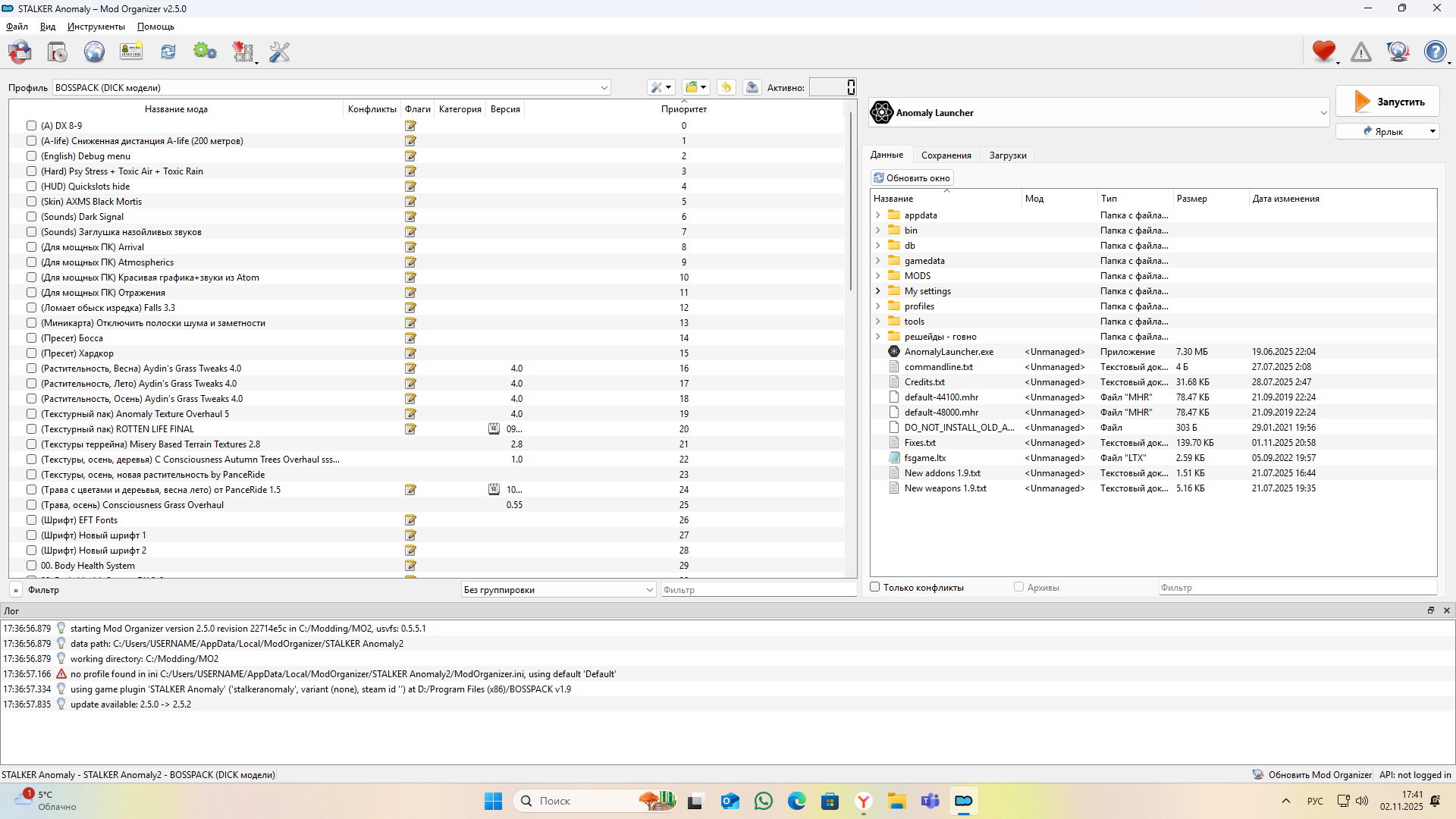The image size is (1456, 819).
Task: Open the Profiles ID card icon
Action: pyautogui.click(x=131, y=52)
